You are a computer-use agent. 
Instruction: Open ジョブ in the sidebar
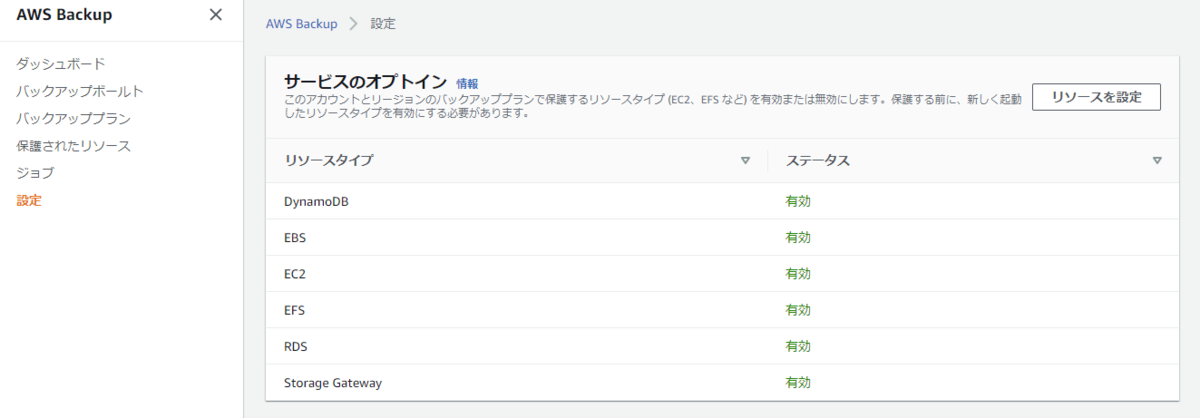35,173
